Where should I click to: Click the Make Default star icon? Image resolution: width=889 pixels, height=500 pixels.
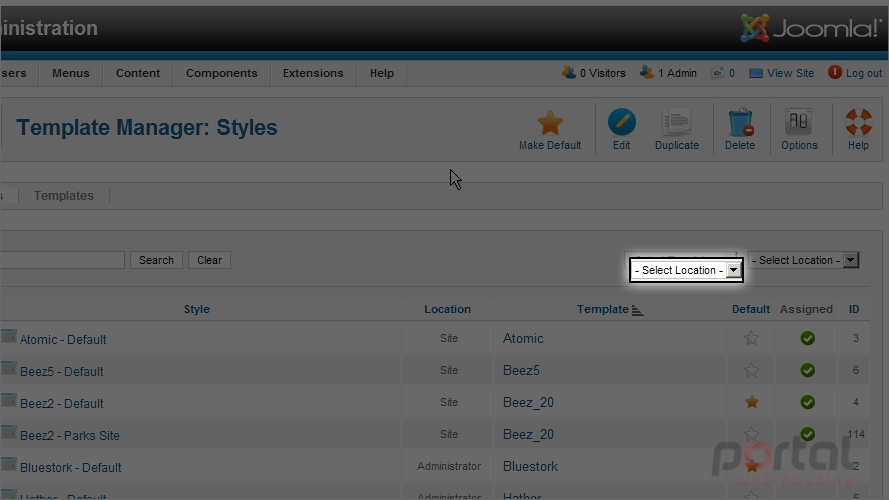pyautogui.click(x=550, y=122)
